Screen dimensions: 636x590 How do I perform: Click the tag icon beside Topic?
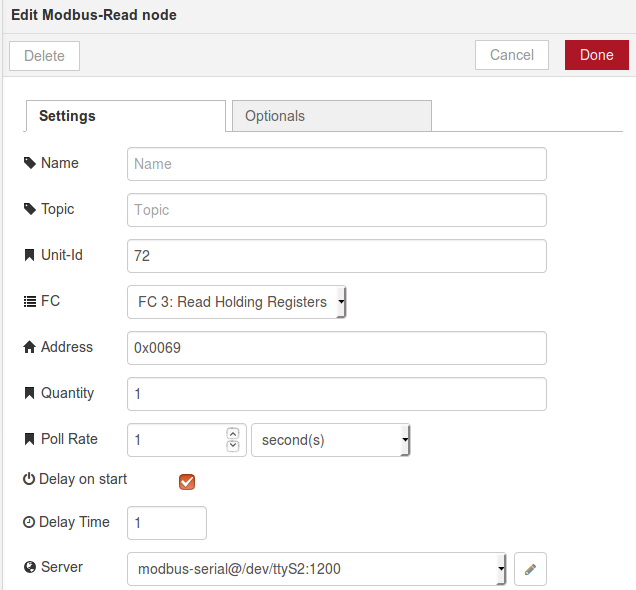(30, 209)
